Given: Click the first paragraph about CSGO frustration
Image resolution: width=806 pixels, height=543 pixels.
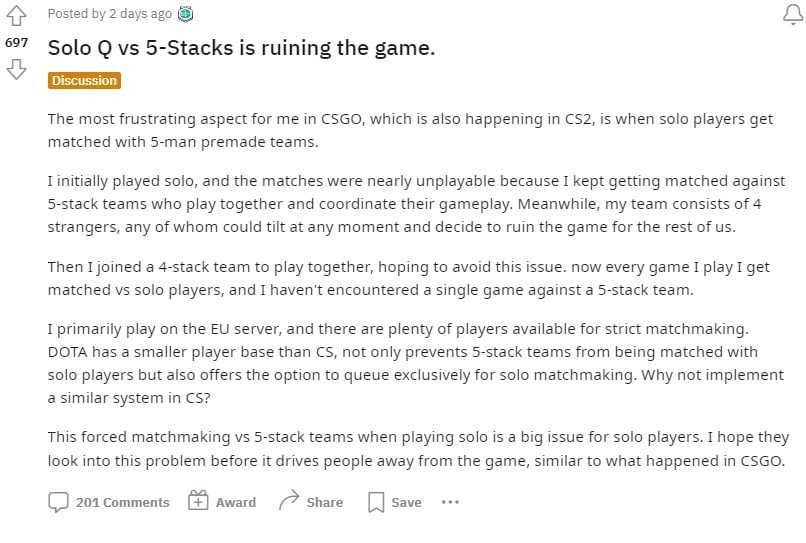Looking at the screenshot, I should (x=410, y=130).
